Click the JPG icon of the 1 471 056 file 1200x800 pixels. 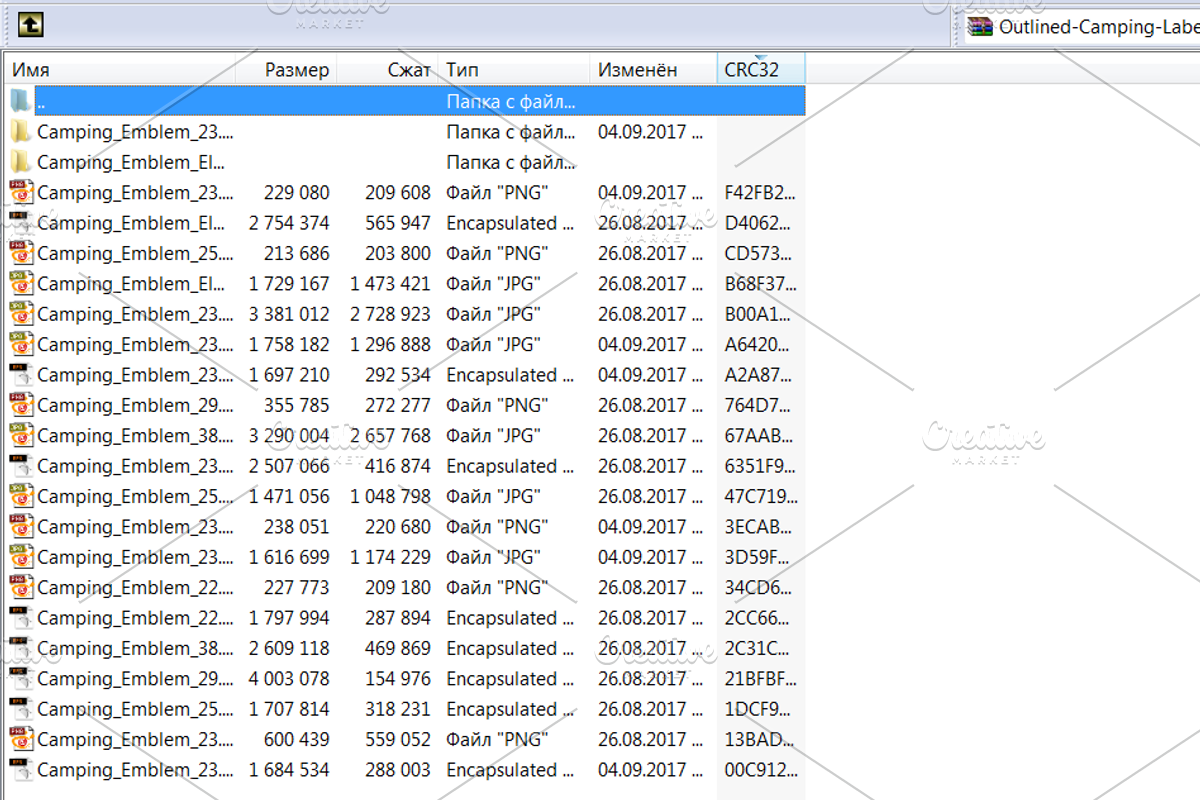tap(20, 496)
